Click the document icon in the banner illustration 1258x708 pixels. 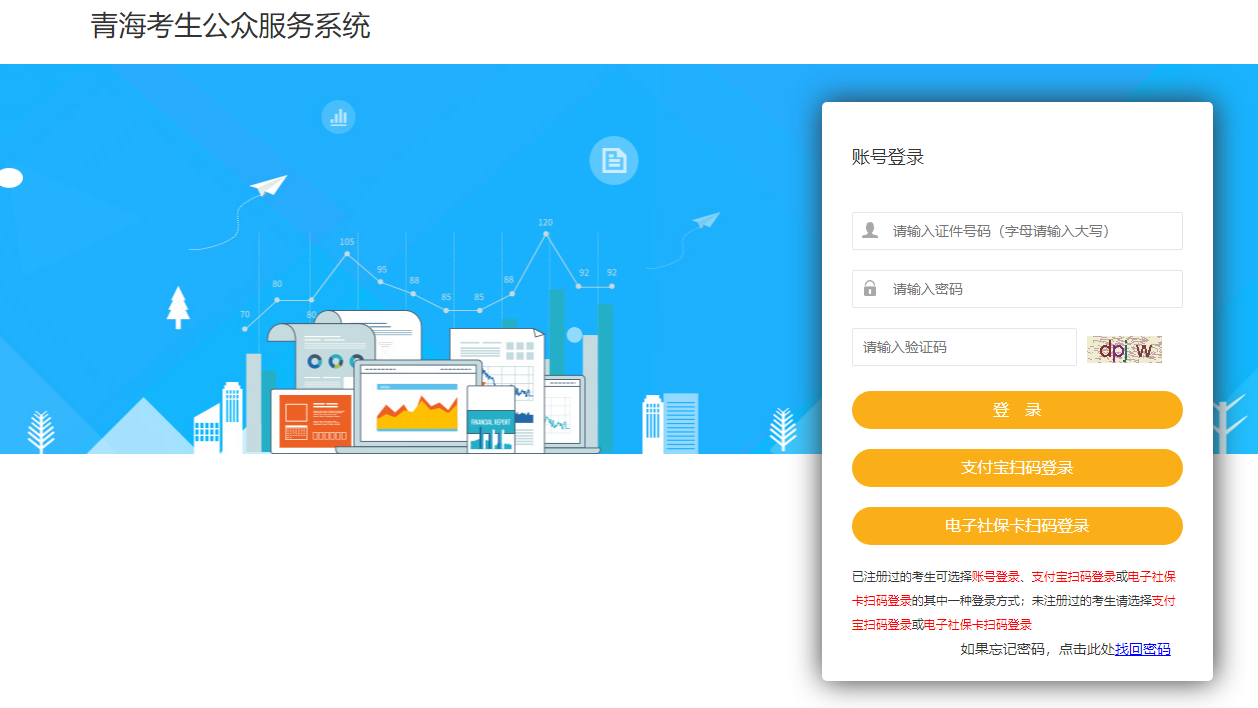coord(612,160)
